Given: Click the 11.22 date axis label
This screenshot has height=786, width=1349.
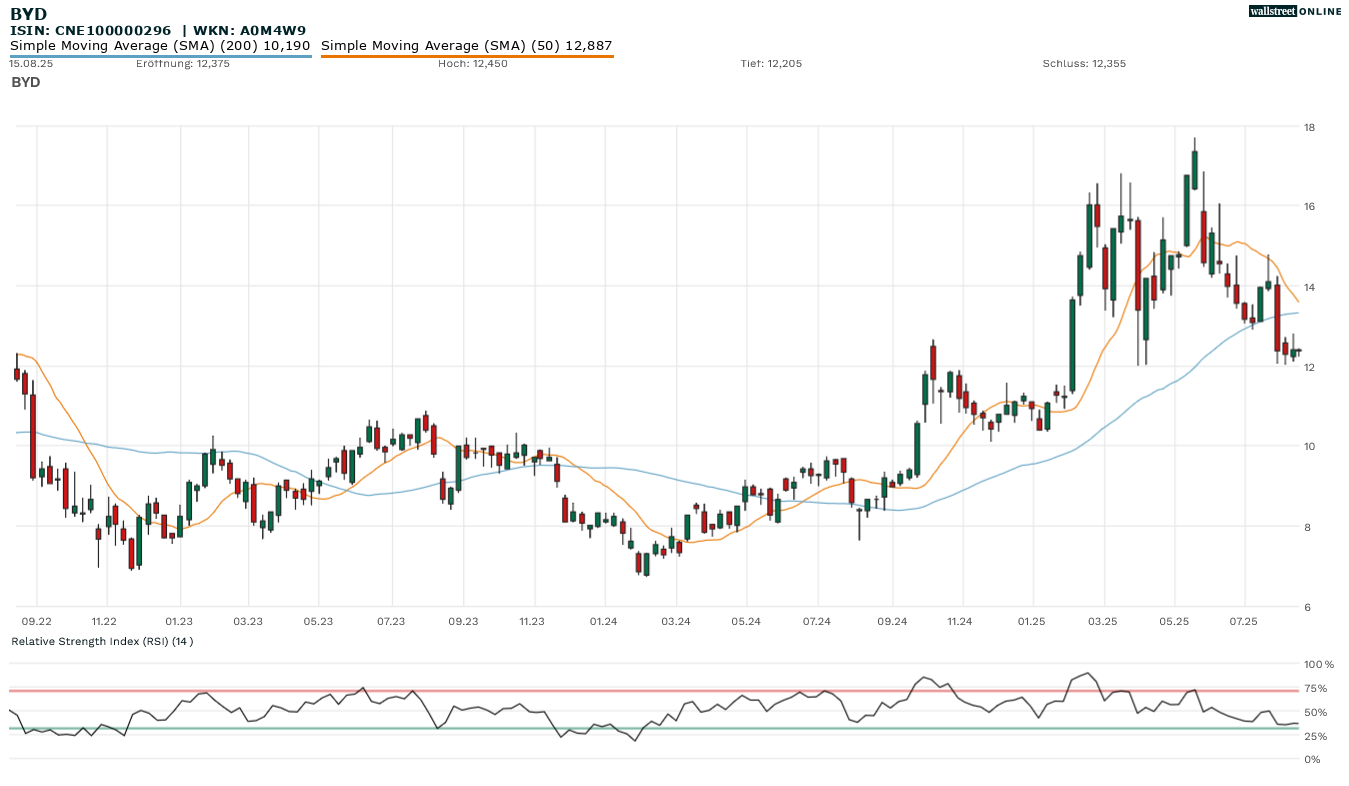Looking at the screenshot, I should click(104, 622).
